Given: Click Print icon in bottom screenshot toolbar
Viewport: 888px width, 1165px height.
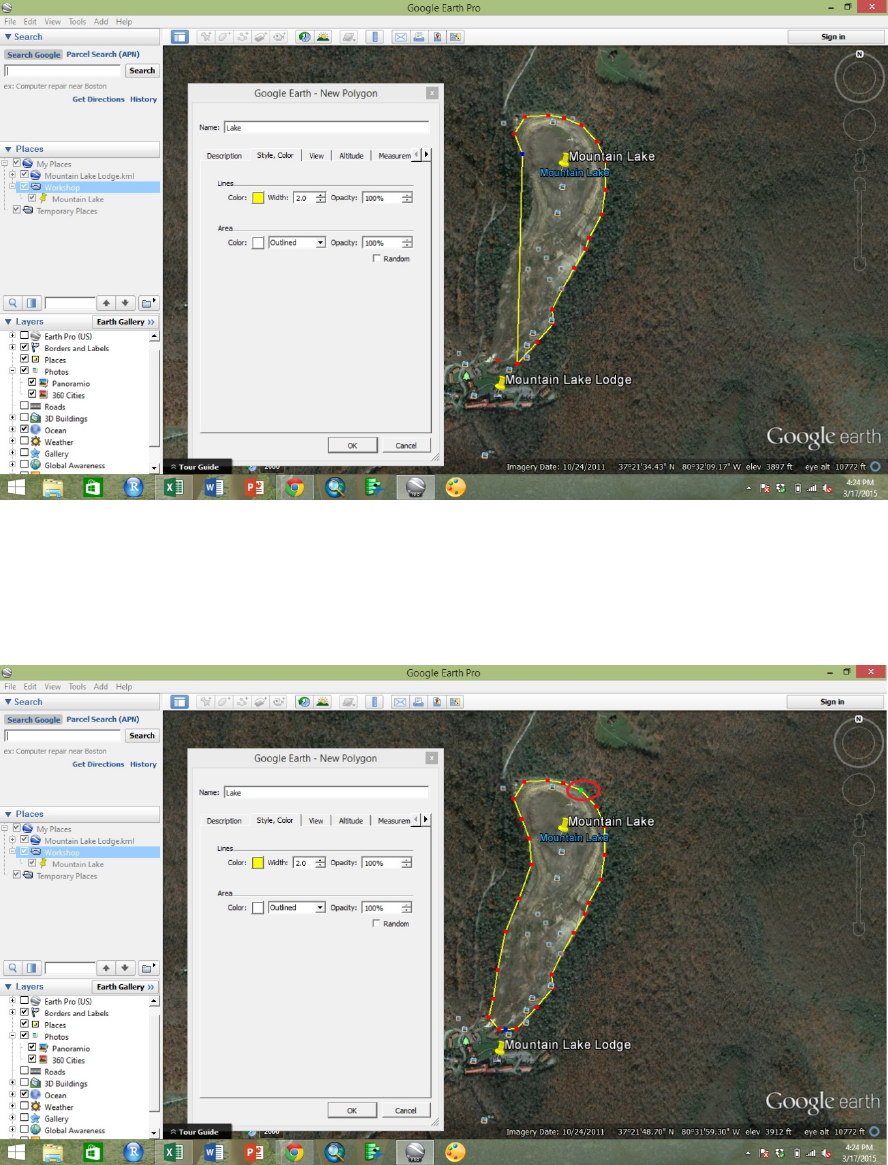Looking at the screenshot, I should click(x=418, y=701).
